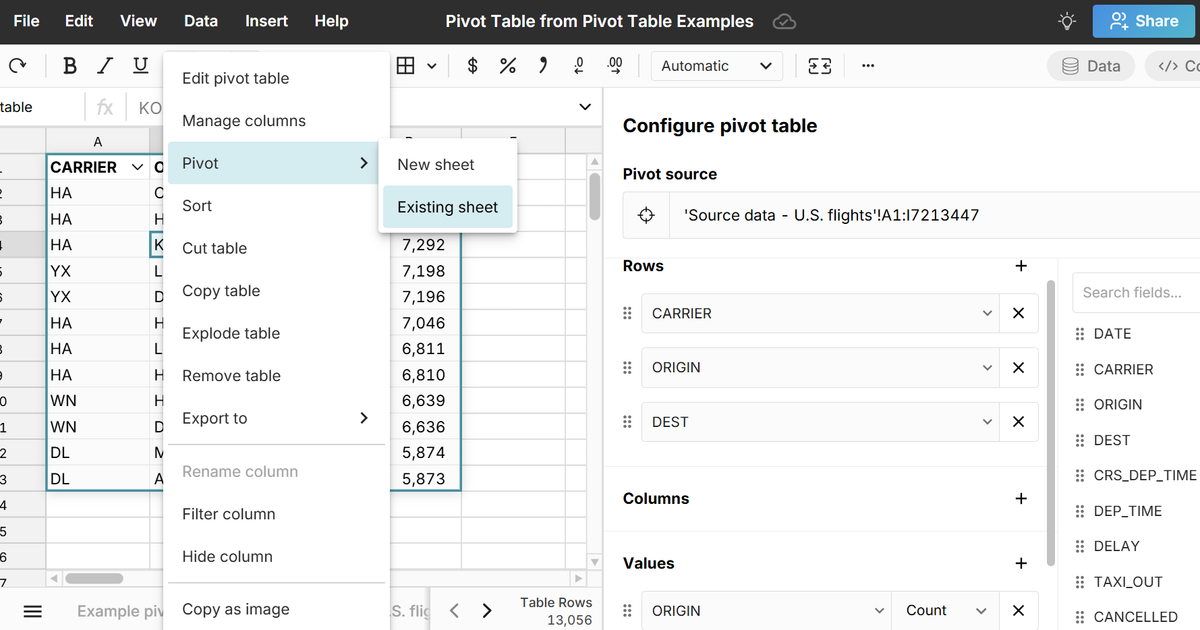Open the more options ellipsis
The height and width of the screenshot is (630, 1200).
868,66
